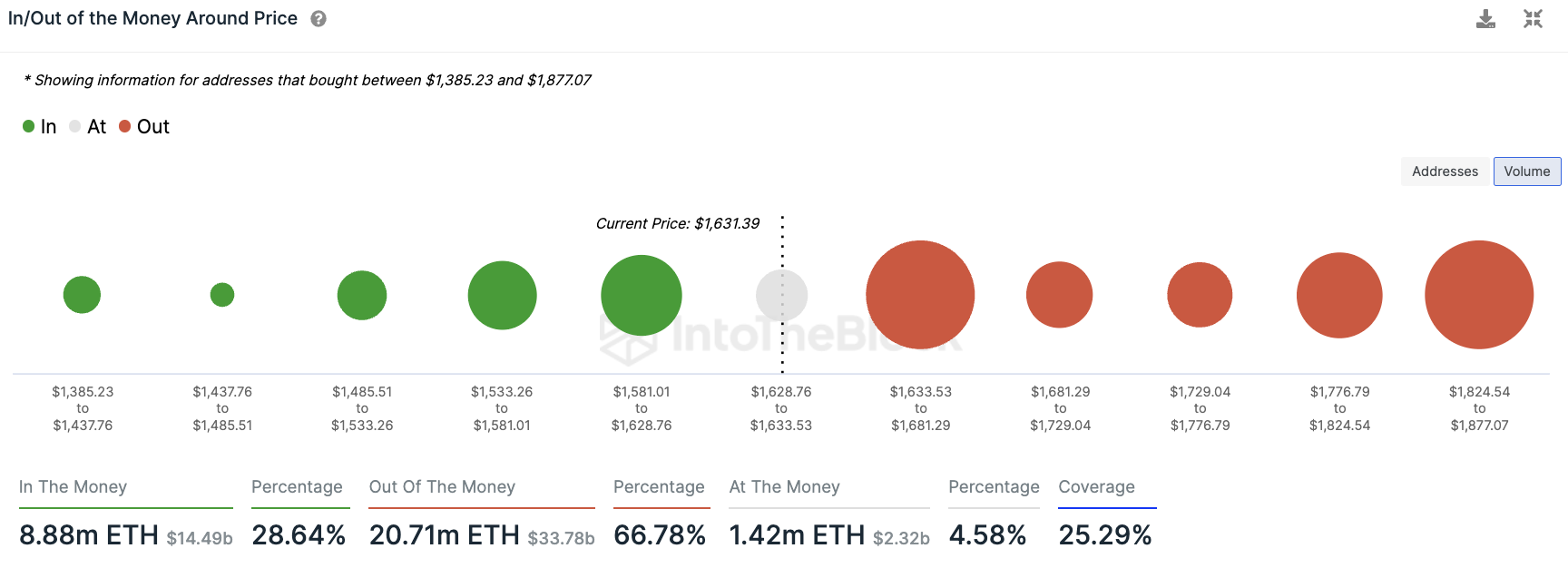Viewport: 1568px width, 568px height.
Task: Exit fullscreen using the collapse icon
Action: (x=1533, y=18)
